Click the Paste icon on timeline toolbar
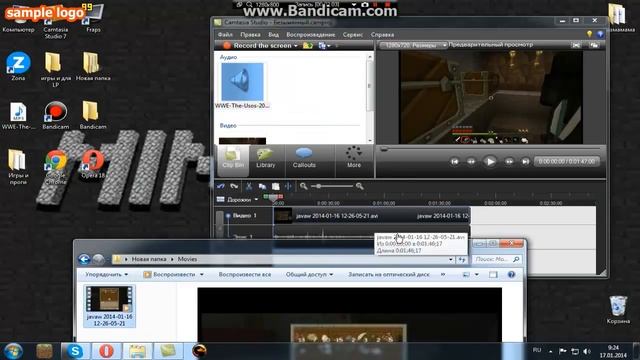The image size is (640, 360). coord(276,187)
